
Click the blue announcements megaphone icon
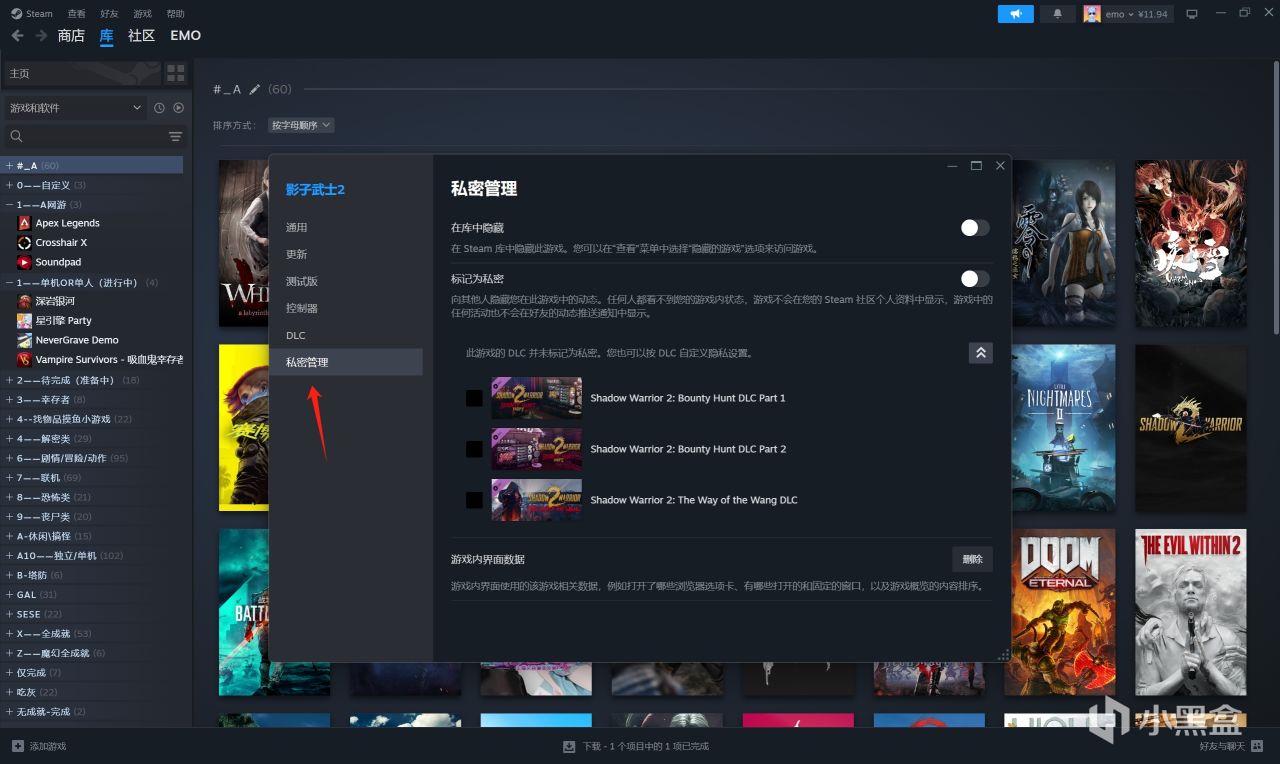point(1015,14)
